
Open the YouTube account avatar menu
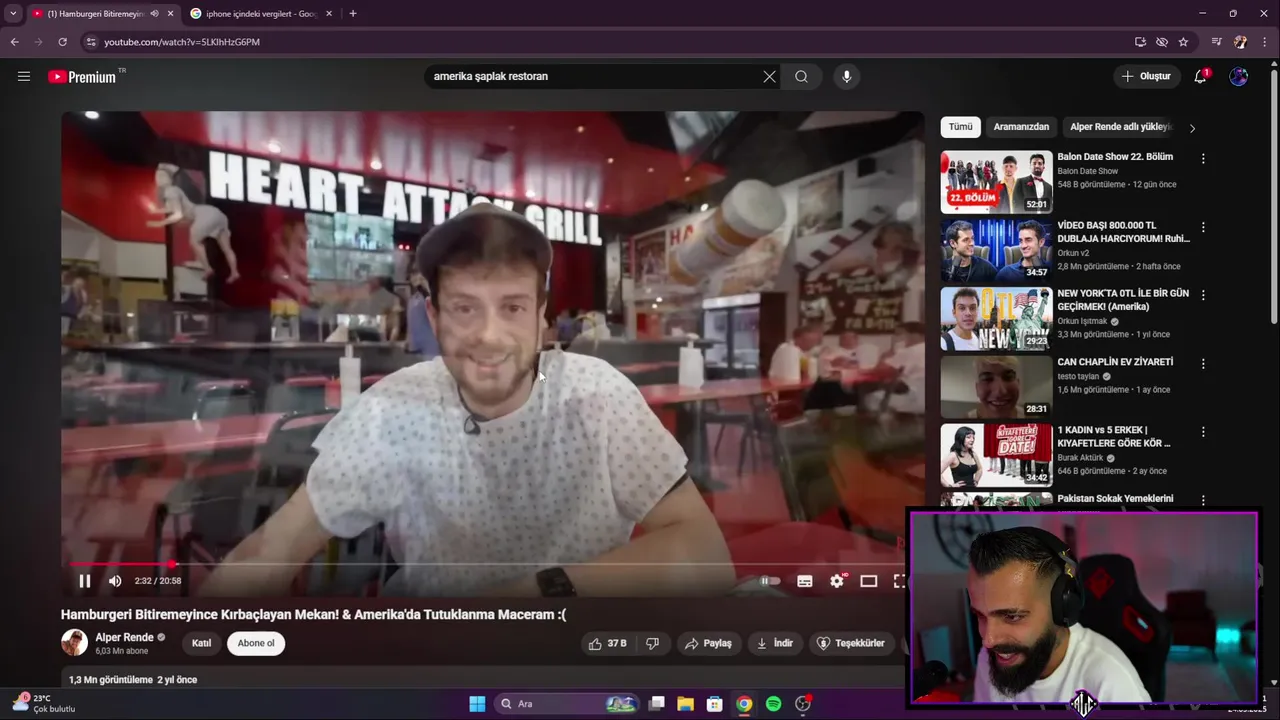1238,76
